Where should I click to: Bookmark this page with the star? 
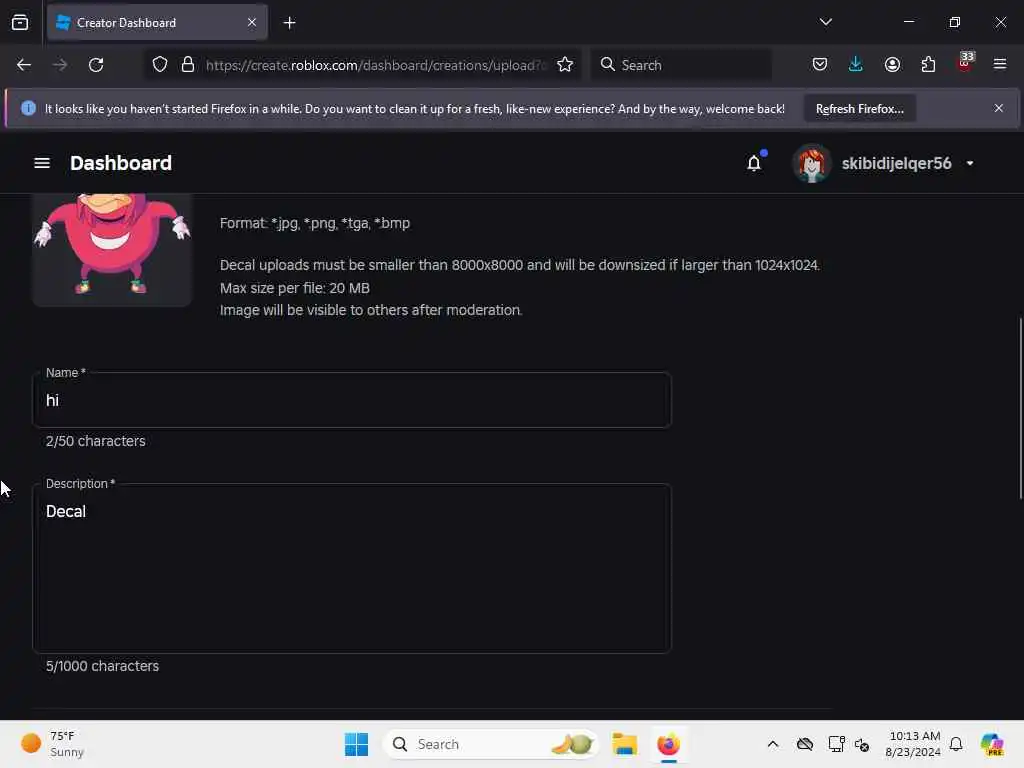pos(565,65)
